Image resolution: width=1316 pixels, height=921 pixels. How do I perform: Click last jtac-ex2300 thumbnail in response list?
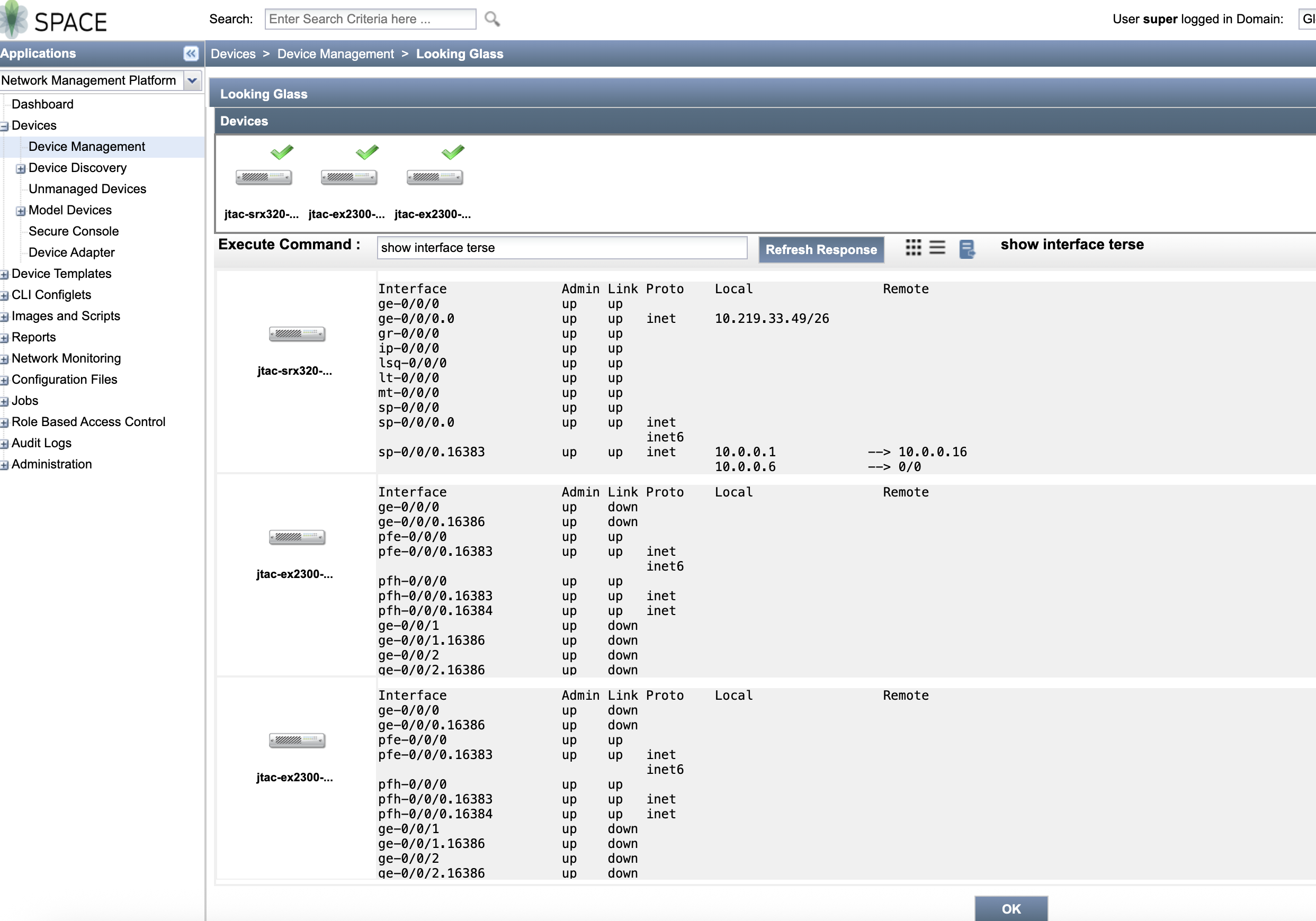click(297, 741)
